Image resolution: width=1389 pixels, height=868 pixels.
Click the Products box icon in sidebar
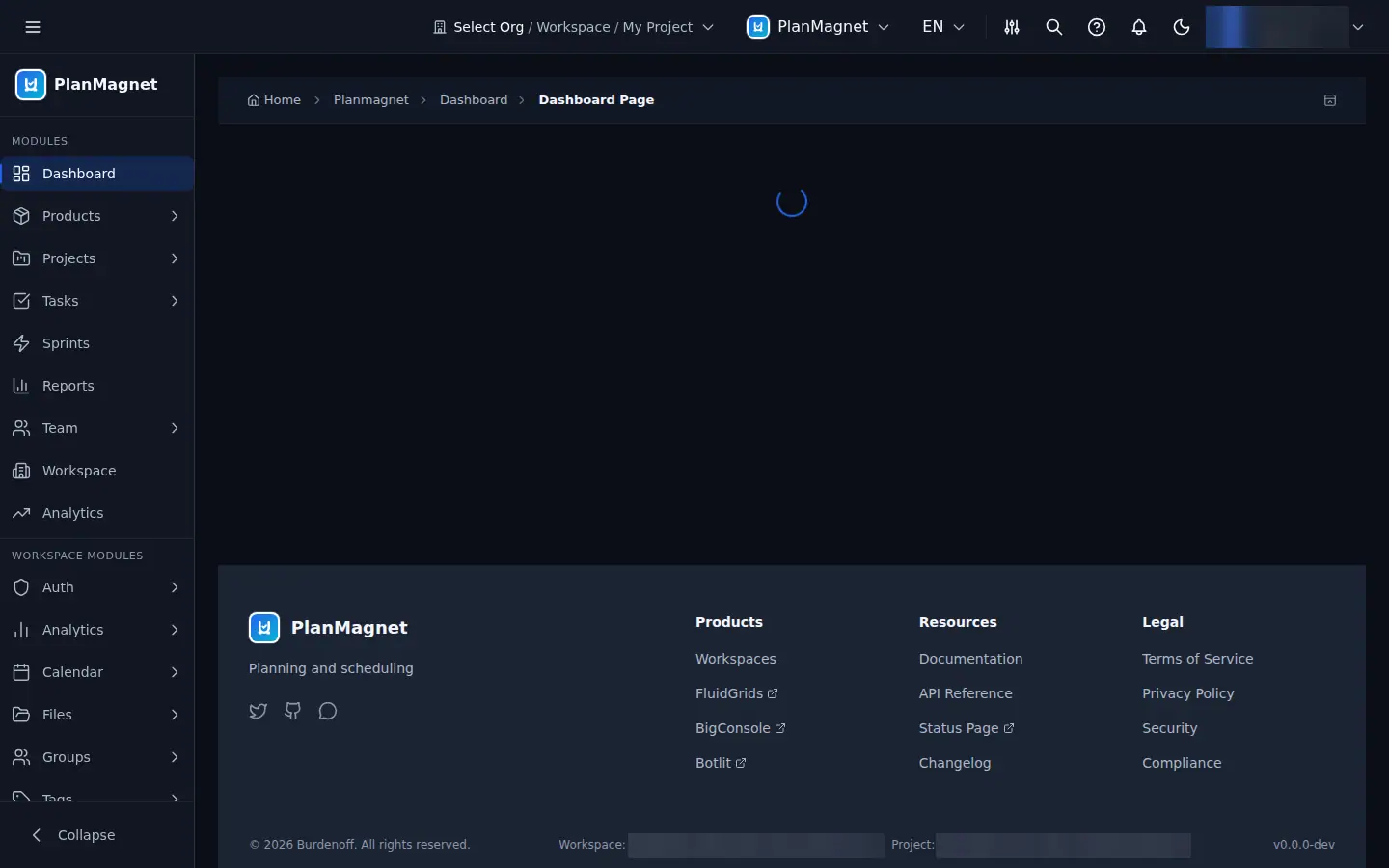click(21, 216)
